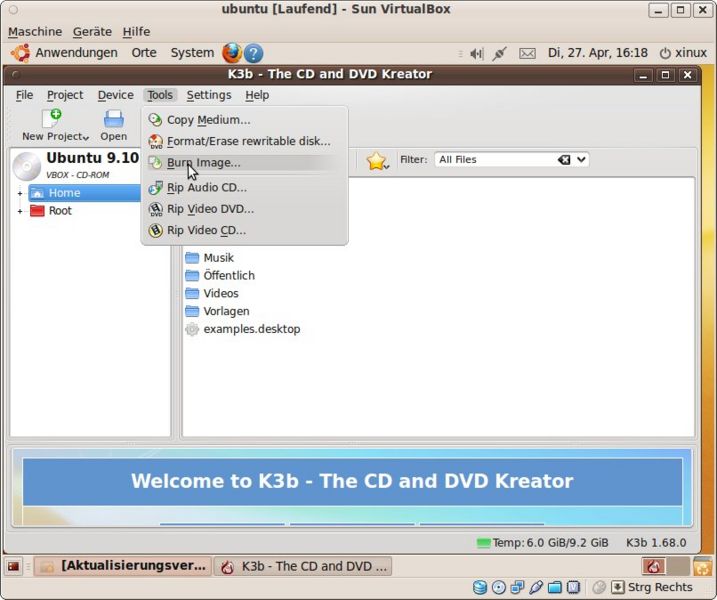Expand the Home tree node
The width and height of the screenshot is (717, 600).
[x=20, y=193]
